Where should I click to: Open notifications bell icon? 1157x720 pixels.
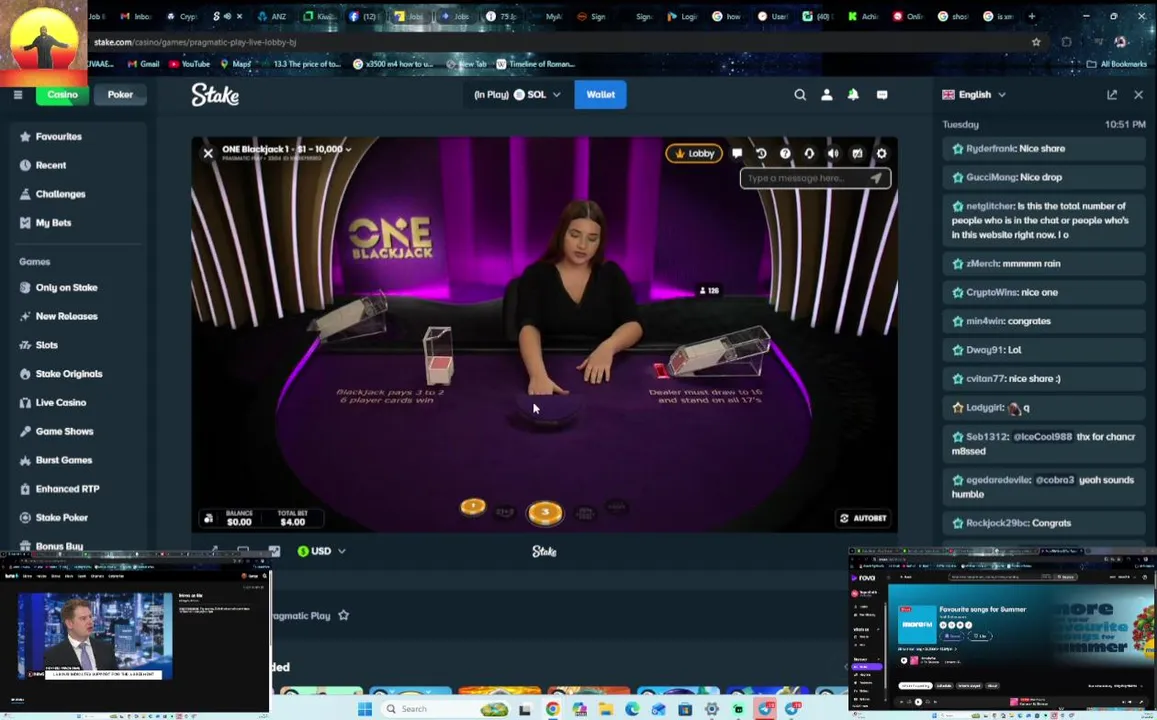853,94
